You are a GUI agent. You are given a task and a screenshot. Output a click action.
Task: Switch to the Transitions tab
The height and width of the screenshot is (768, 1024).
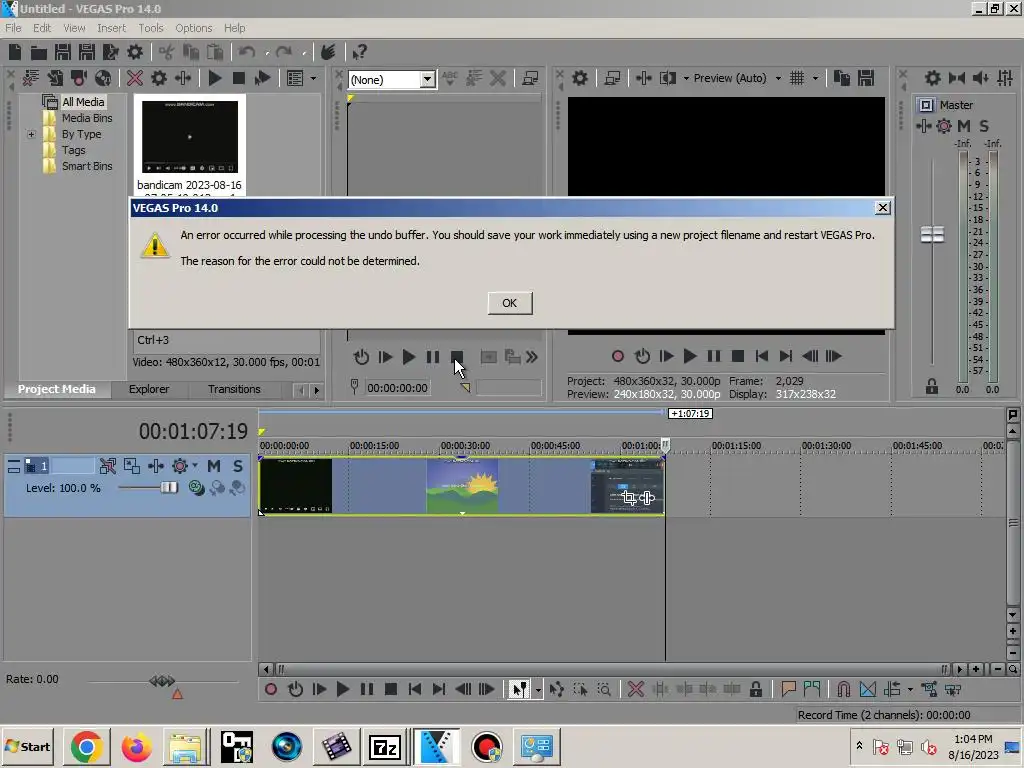(x=234, y=389)
